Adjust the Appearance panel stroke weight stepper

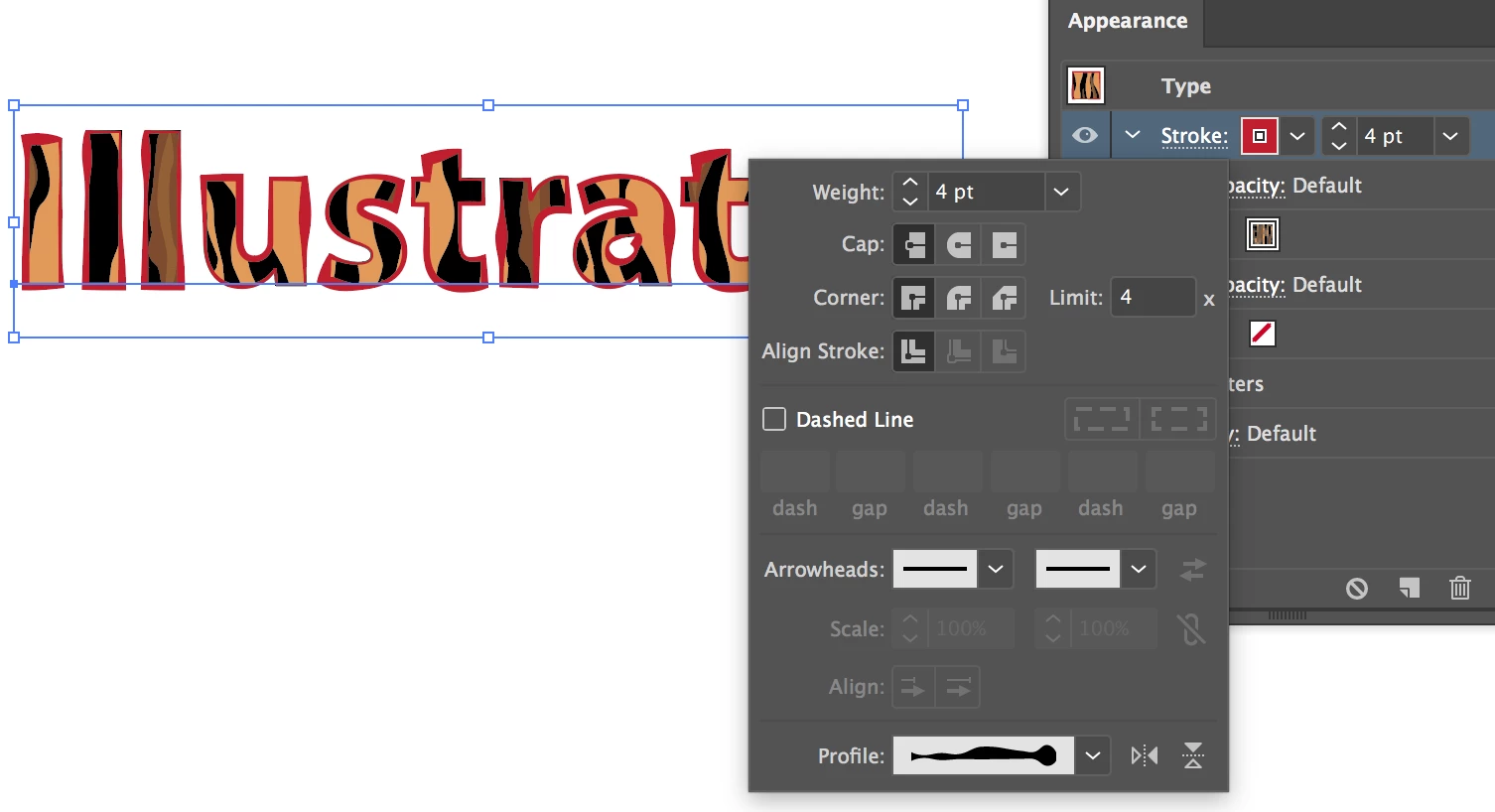click(1339, 136)
